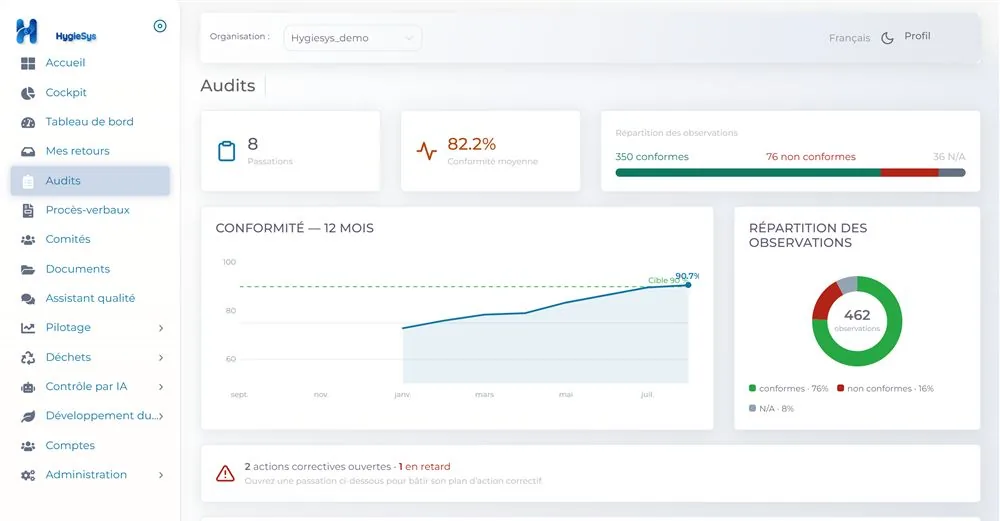Expand the Contrôle par IA chevron
Image resolution: width=1000 pixels, height=521 pixels.
point(161,387)
